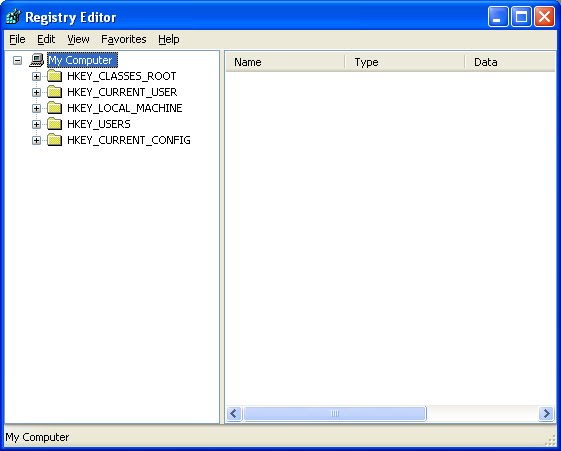Maximize the Registry Editor window

pos(521,16)
